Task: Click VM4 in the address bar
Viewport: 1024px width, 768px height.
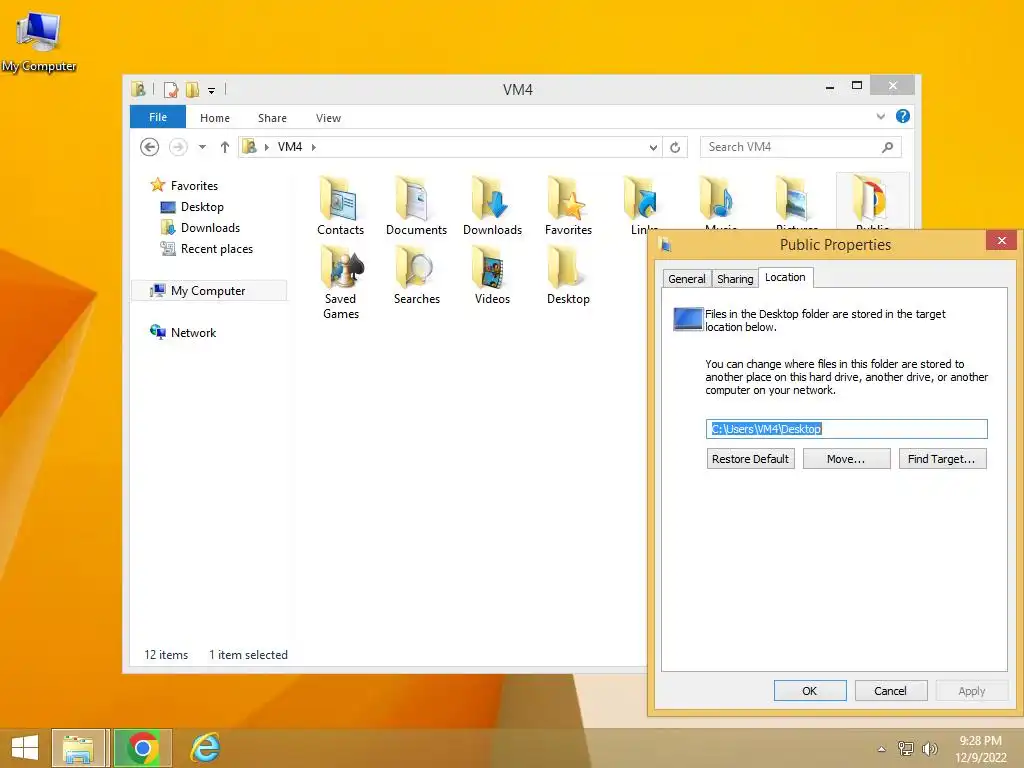Action: (x=290, y=147)
